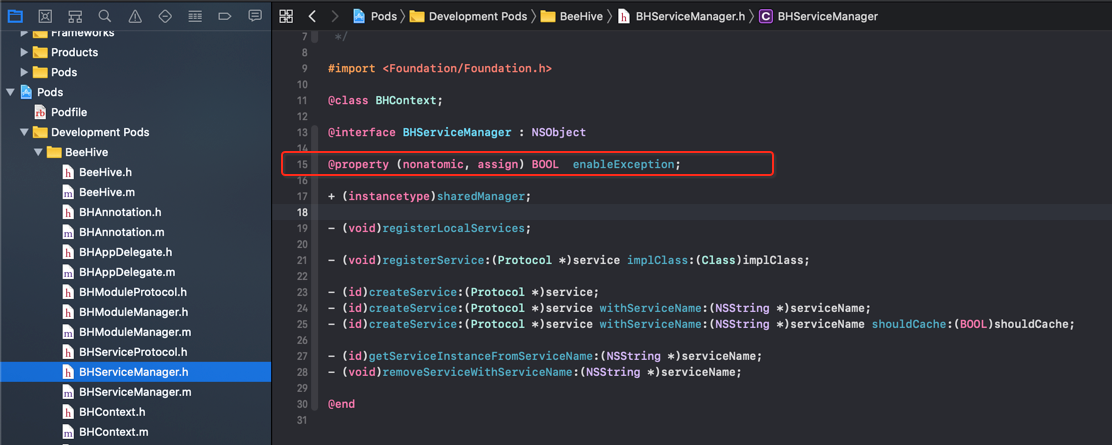Show the Test navigator diamond icon
This screenshot has height=445, width=1112.
pyautogui.click(x=165, y=16)
